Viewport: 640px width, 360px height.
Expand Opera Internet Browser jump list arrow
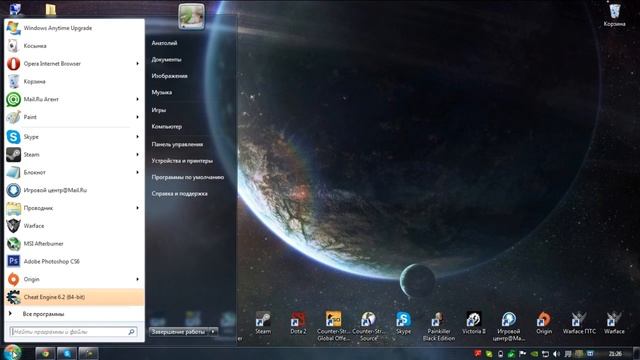(138, 64)
